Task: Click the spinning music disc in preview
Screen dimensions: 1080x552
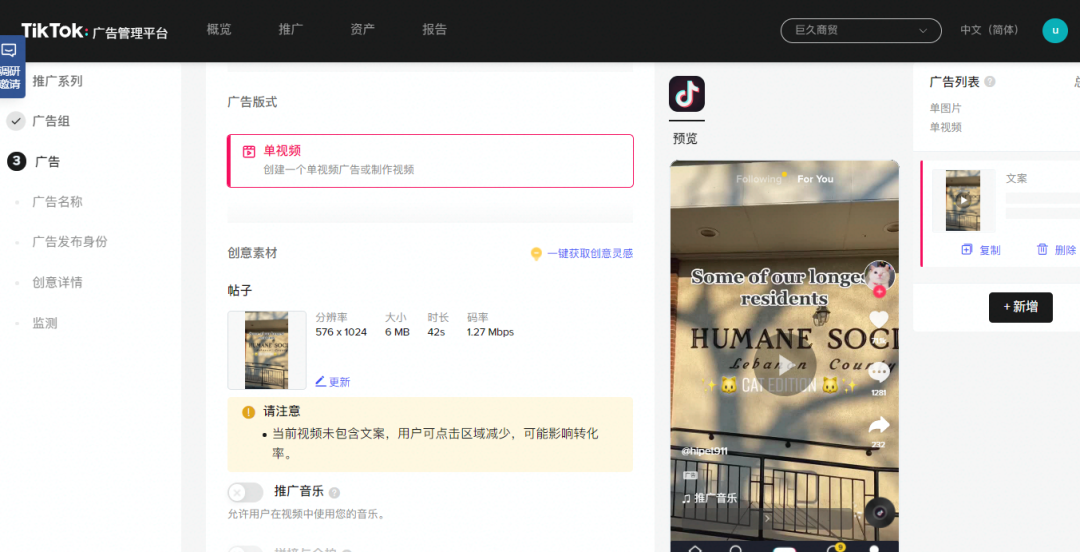Action: click(x=880, y=512)
